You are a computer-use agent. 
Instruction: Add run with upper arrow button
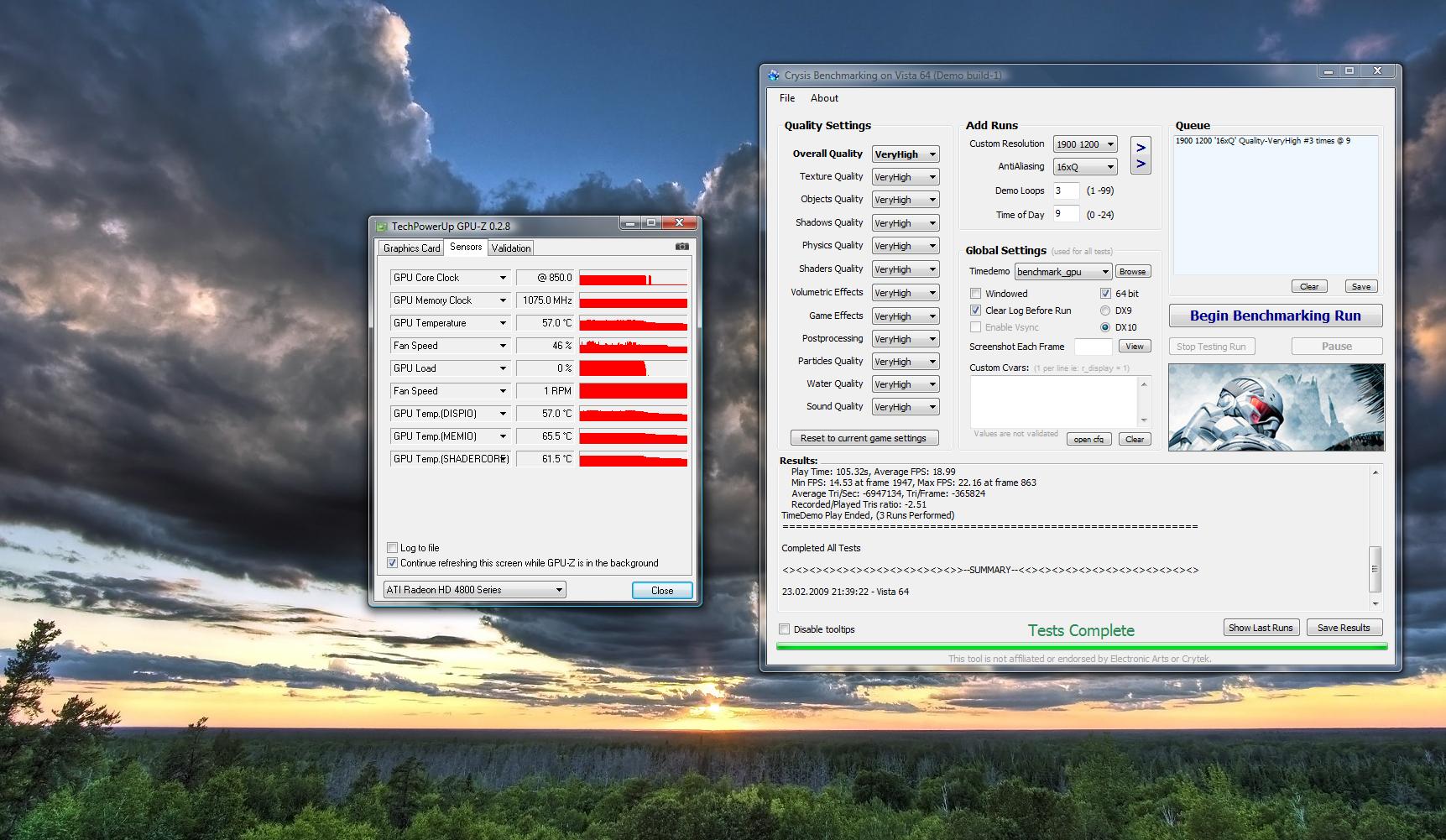point(1141,147)
